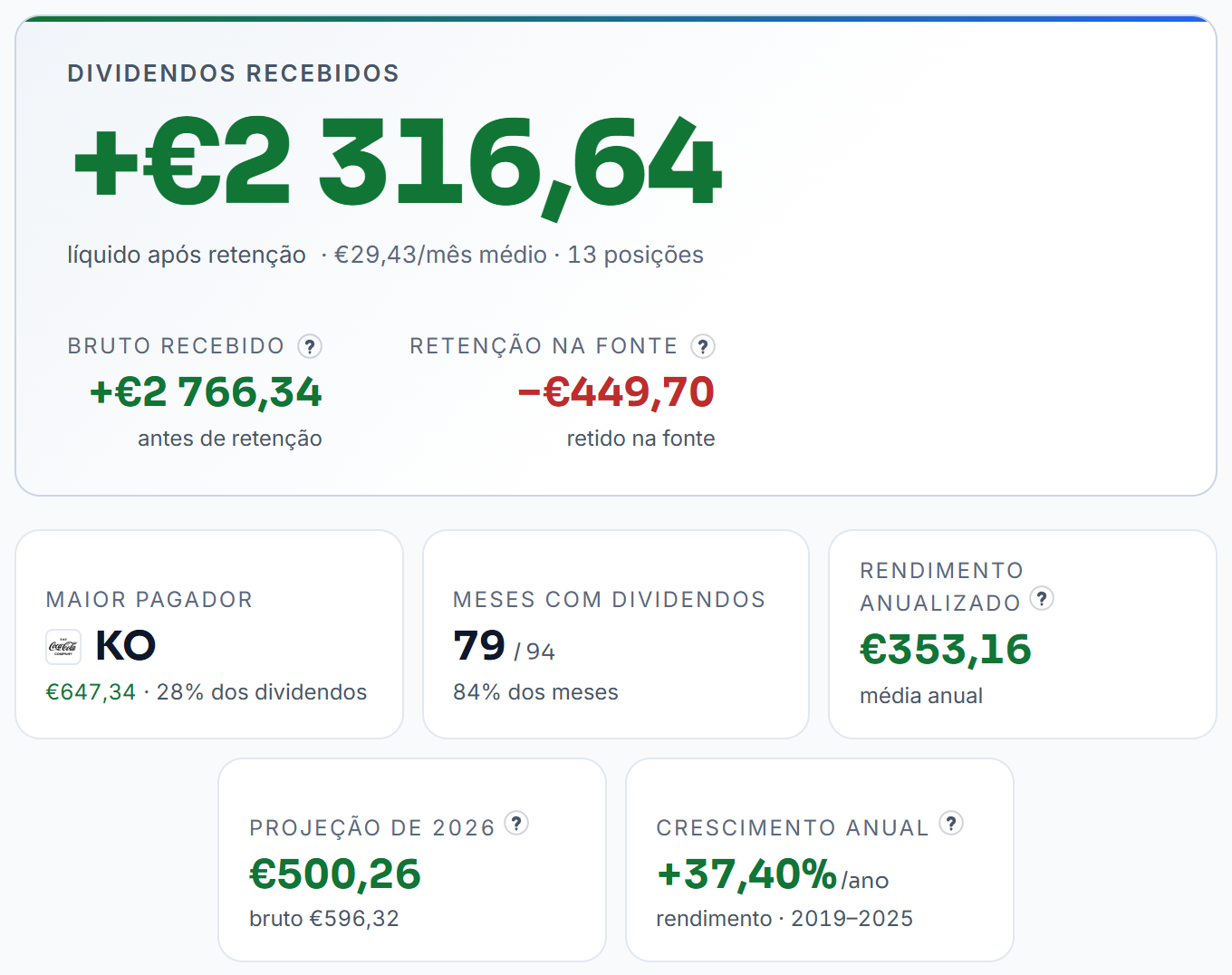The width and height of the screenshot is (1232, 975).
Task: Click 'líquido após retenção' label
Action: tap(187, 255)
